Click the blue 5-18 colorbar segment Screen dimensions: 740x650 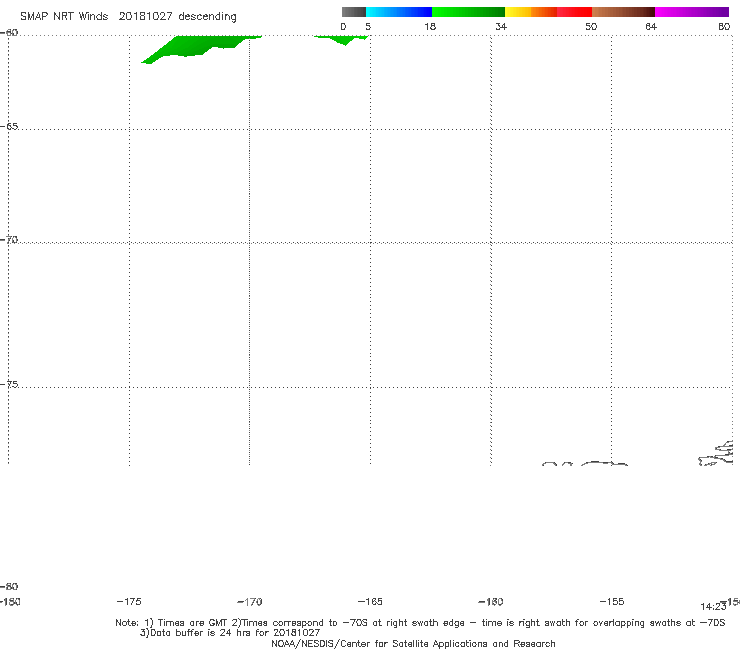click(399, 12)
